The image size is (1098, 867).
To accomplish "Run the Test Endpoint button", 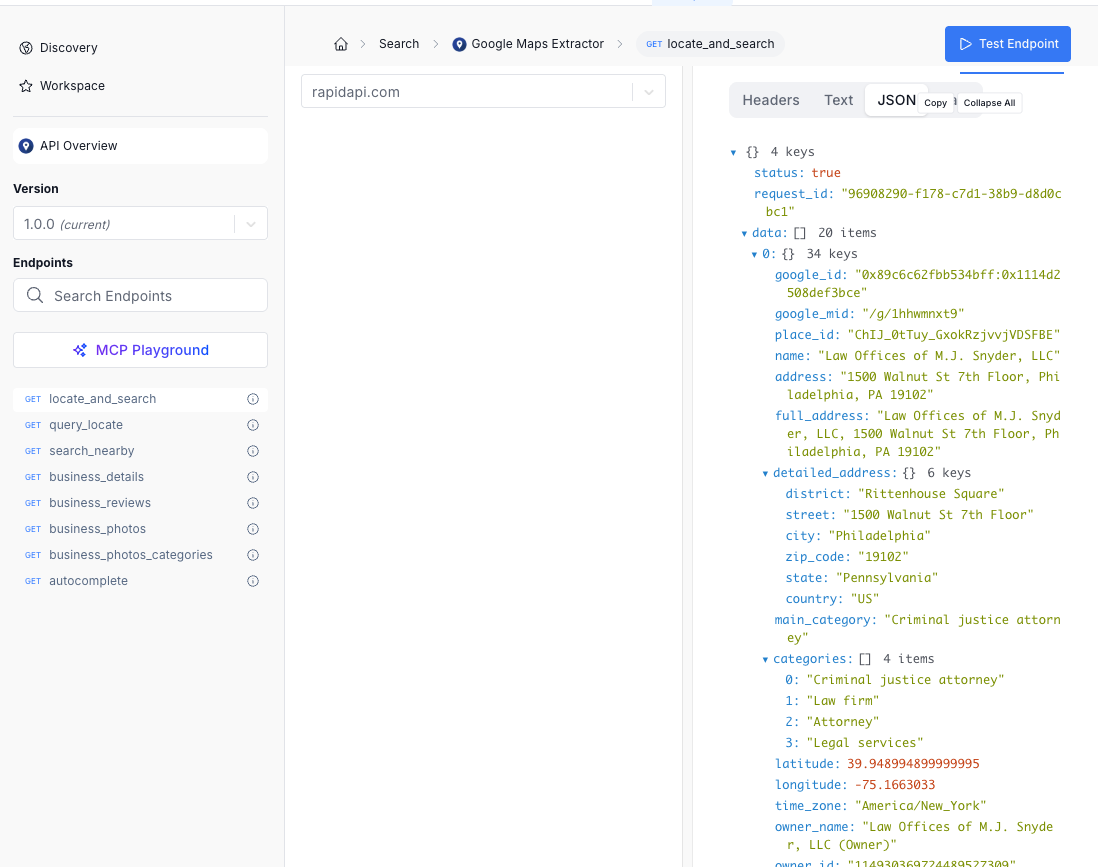I will pyautogui.click(x=1008, y=44).
